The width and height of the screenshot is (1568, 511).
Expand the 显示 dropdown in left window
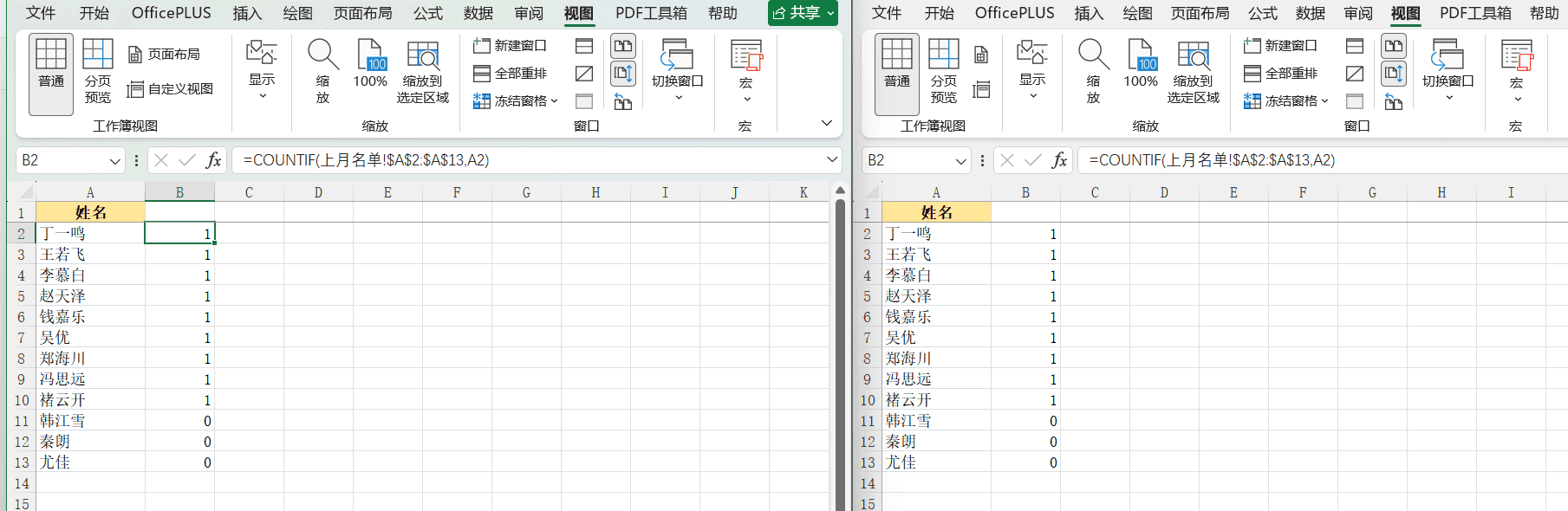tap(262, 71)
